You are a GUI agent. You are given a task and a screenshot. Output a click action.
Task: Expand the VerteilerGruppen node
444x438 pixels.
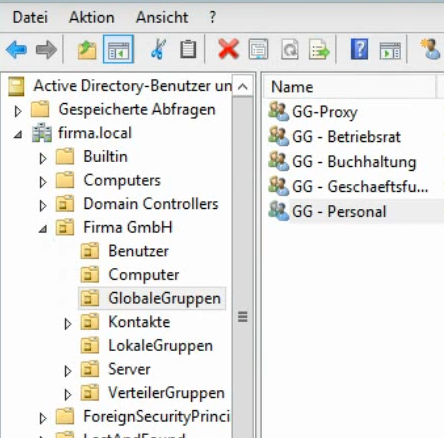coord(68,395)
